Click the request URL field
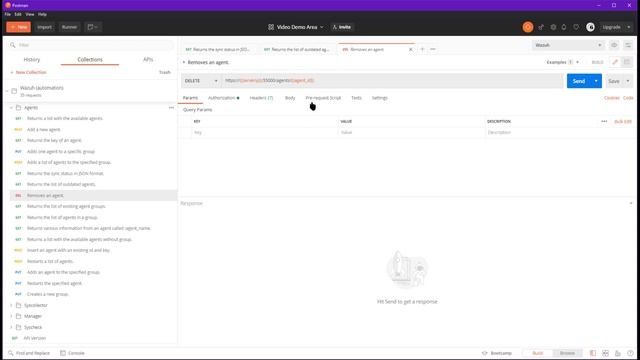Image resolution: width=640 pixels, height=360 pixels. coord(392,81)
